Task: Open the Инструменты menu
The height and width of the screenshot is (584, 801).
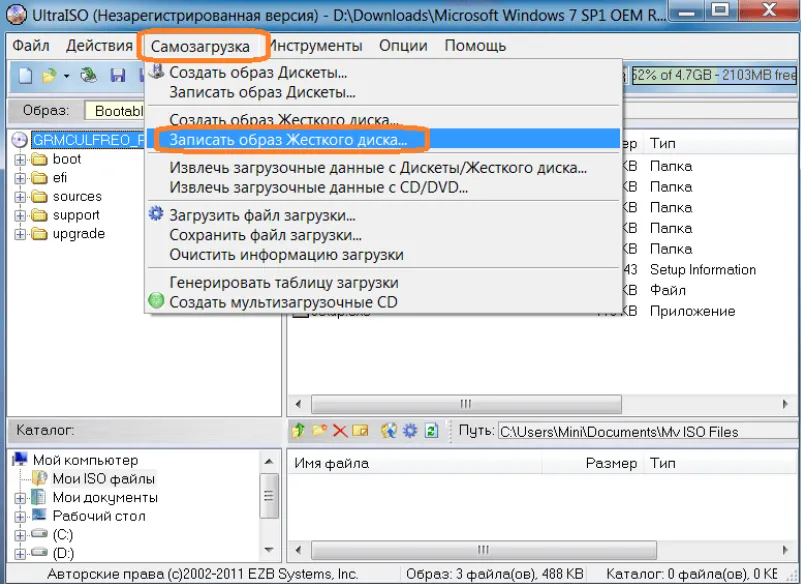Action: 315,46
